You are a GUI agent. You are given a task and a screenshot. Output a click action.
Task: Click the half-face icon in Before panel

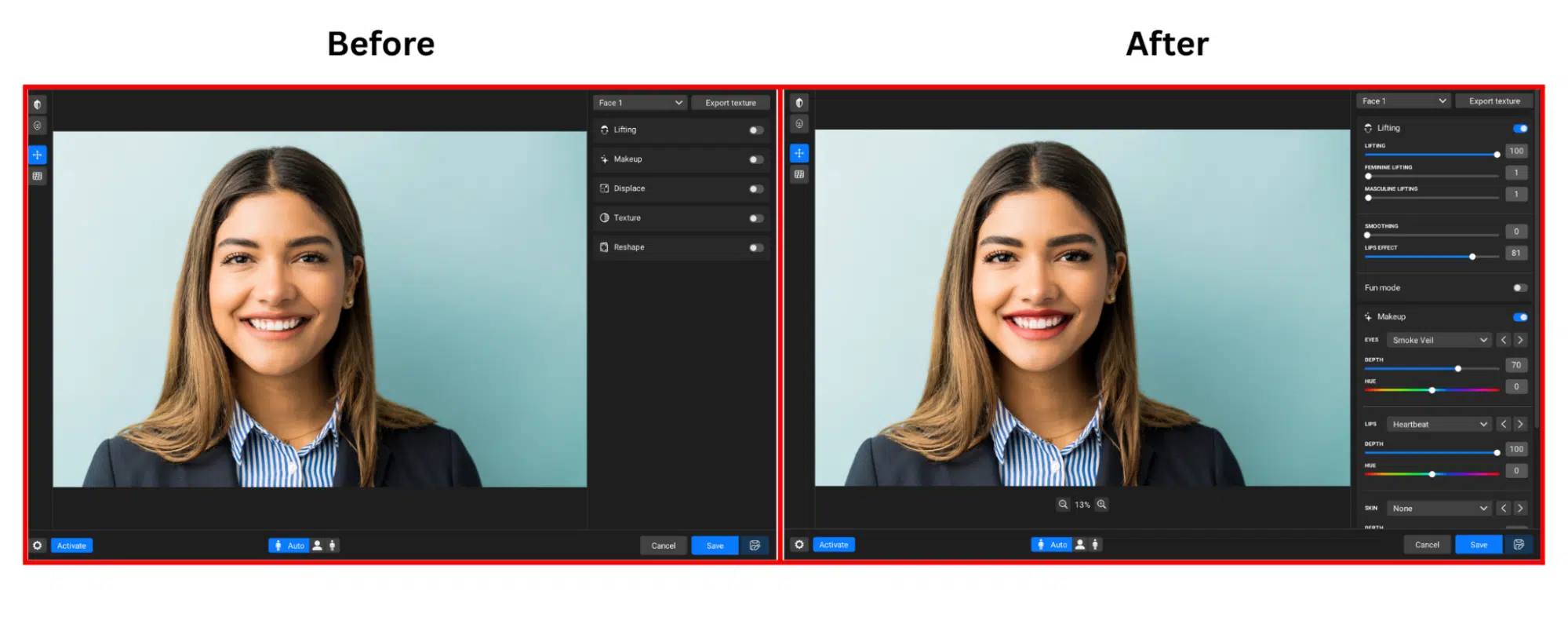point(38,104)
